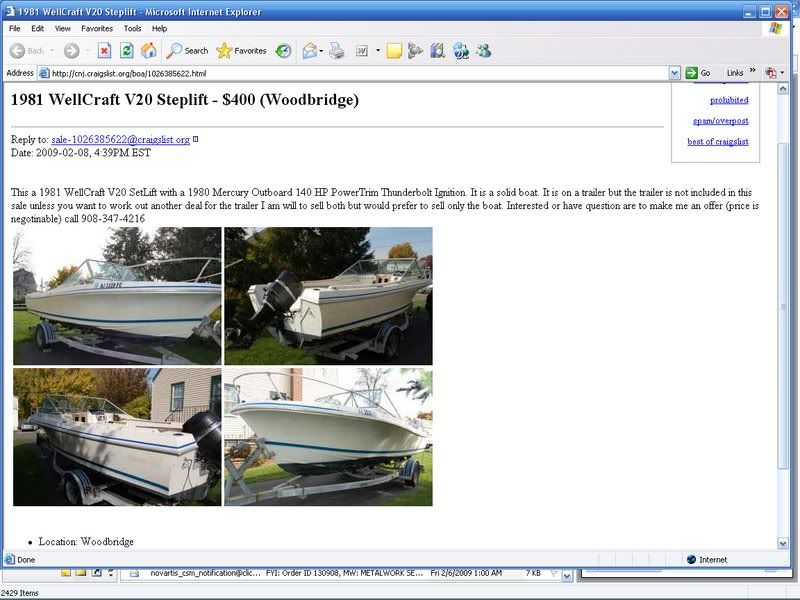This screenshot has height=600, width=800.
Task: Open the File menu
Action: point(15,29)
